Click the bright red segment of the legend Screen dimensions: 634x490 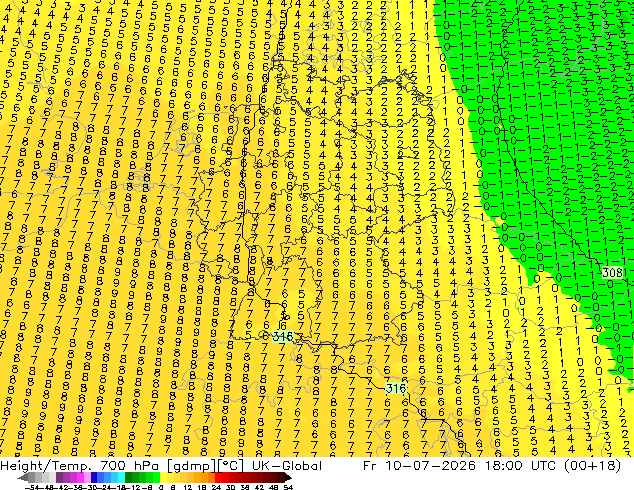coord(222,478)
